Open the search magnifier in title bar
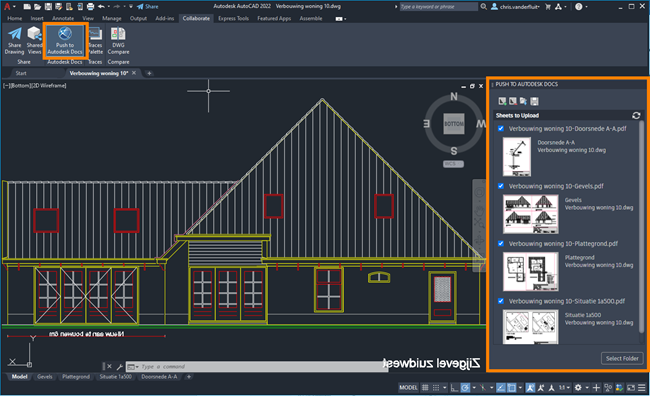 tap(484, 7)
